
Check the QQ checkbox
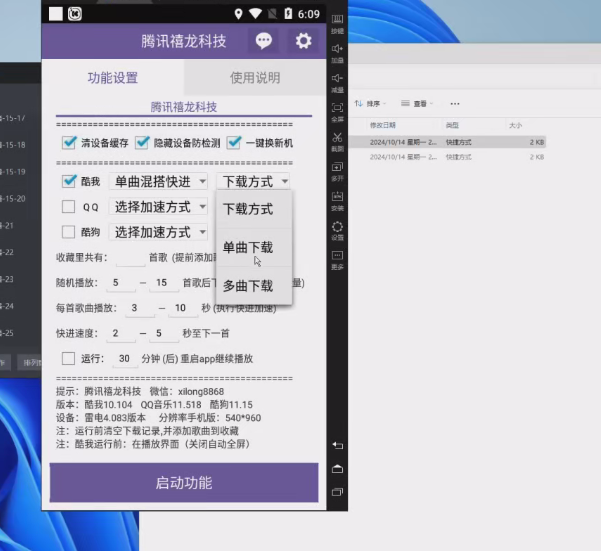(x=68, y=207)
